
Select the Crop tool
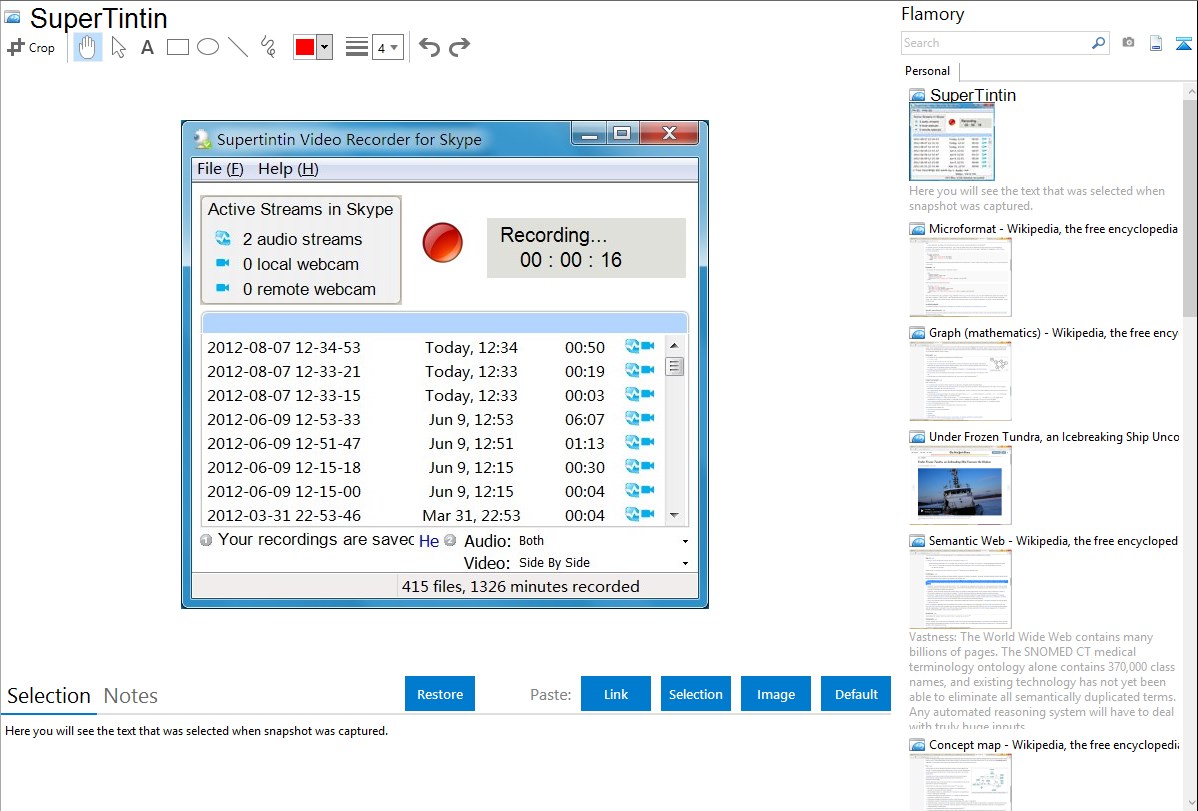31,47
